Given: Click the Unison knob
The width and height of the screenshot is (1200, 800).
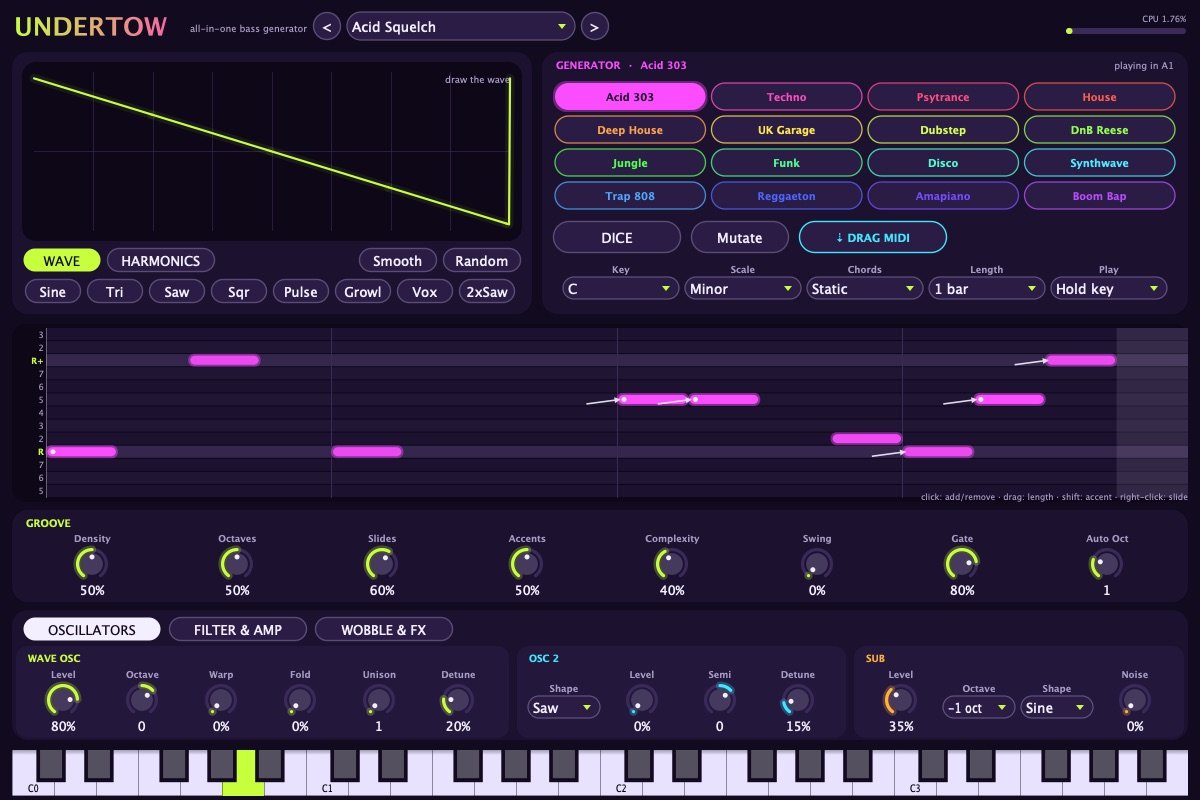Looking at the screenshot, I should 379,700.
